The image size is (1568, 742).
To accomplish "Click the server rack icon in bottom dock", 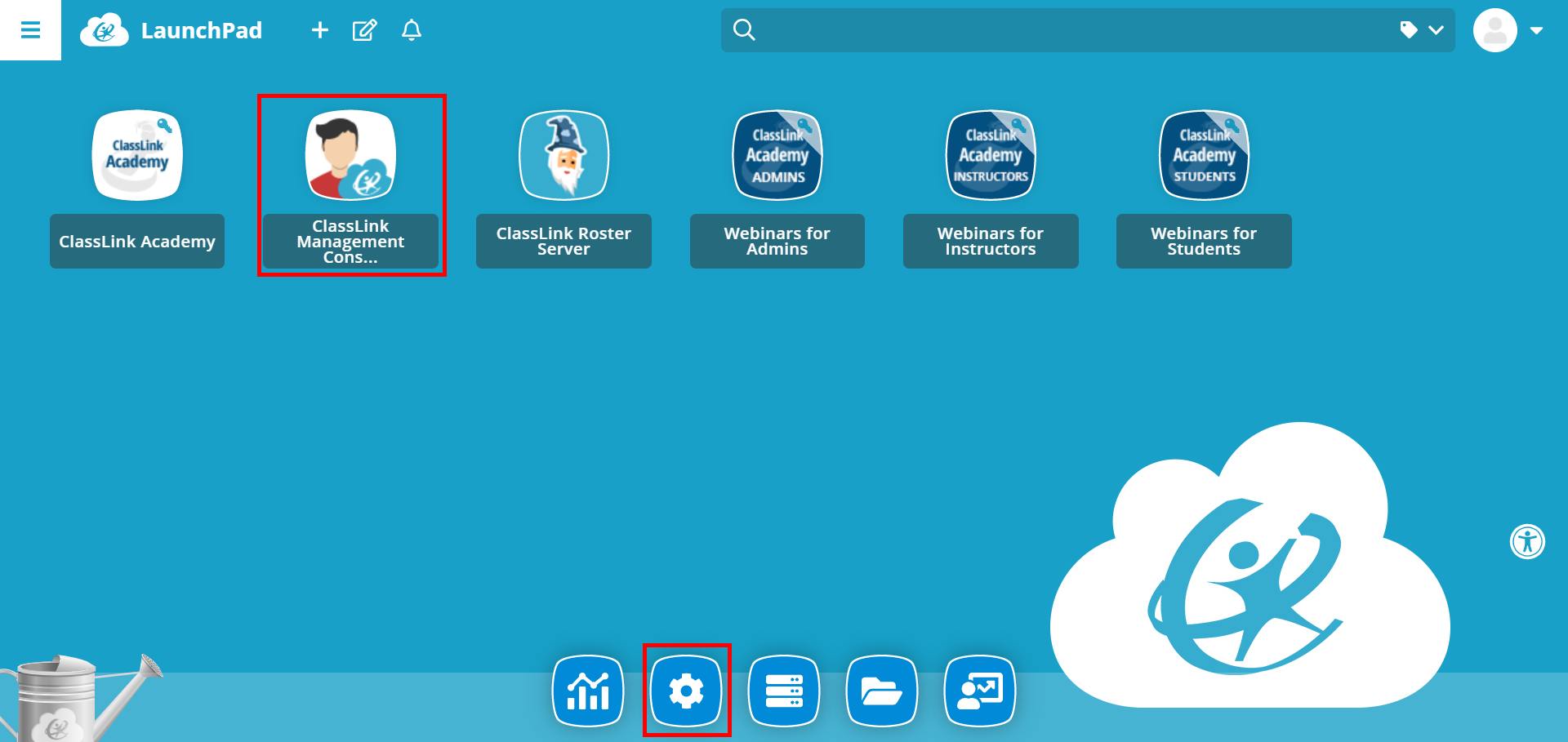I will (784, 691).
